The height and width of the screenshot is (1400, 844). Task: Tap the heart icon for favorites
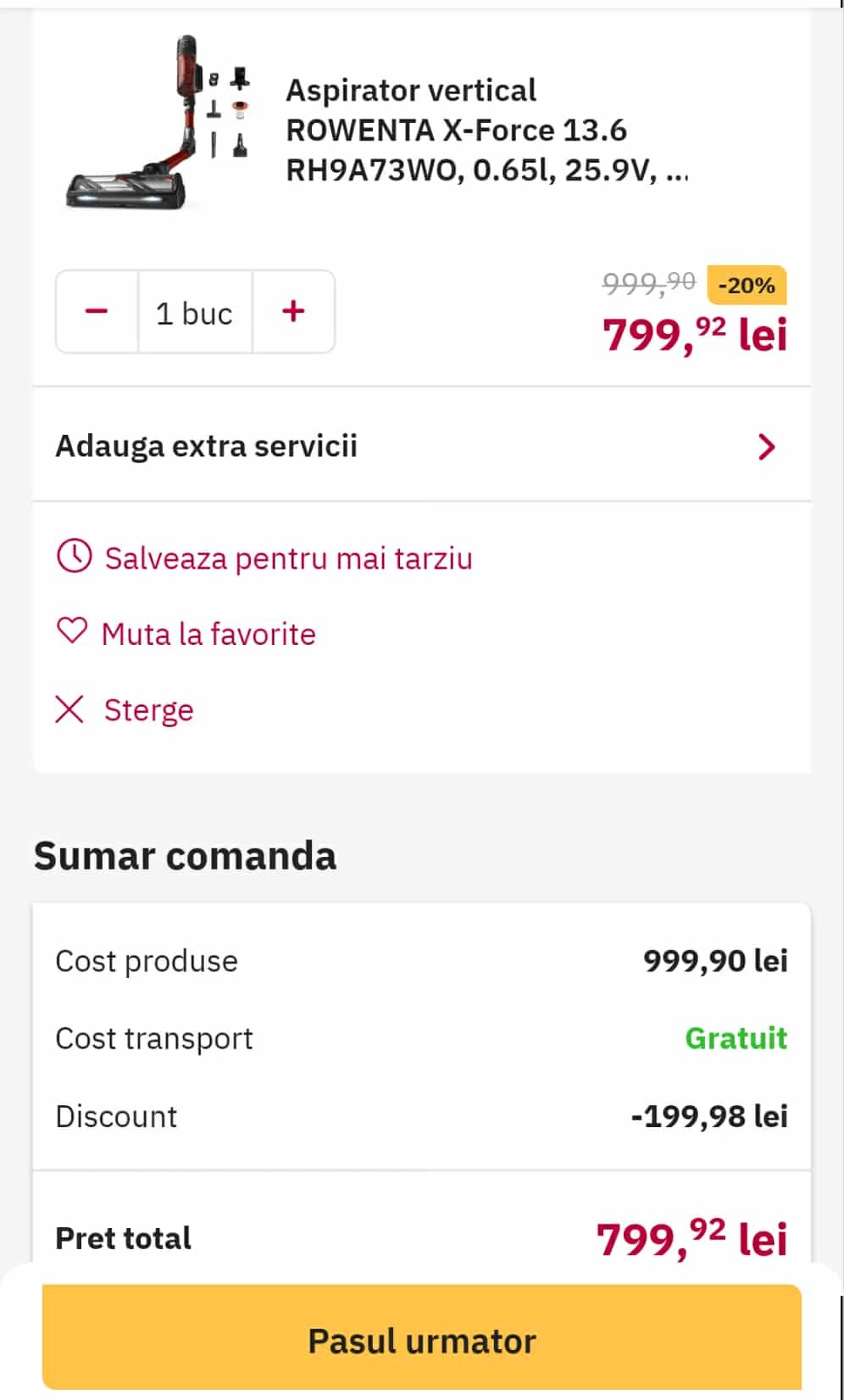click(72, 631)
